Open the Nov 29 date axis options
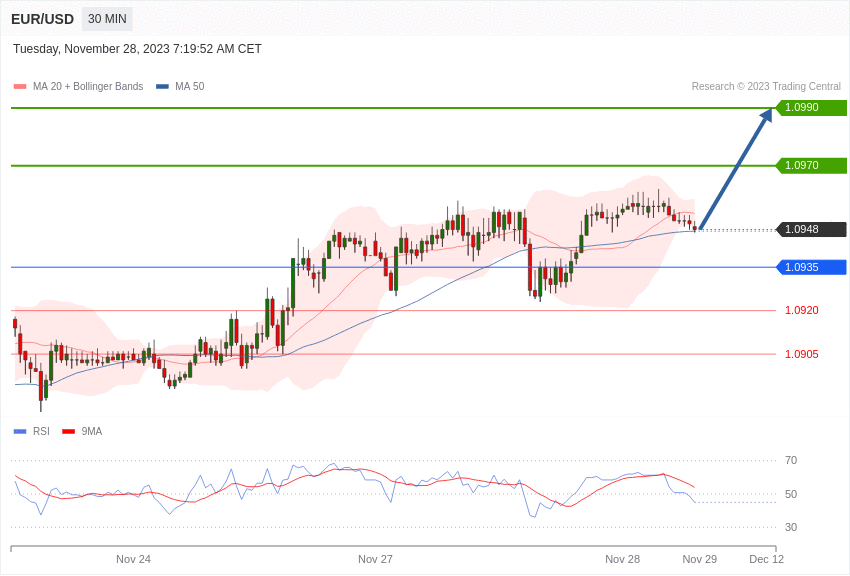This screenshot has height=576, width=850. click(x=699, y=559)
